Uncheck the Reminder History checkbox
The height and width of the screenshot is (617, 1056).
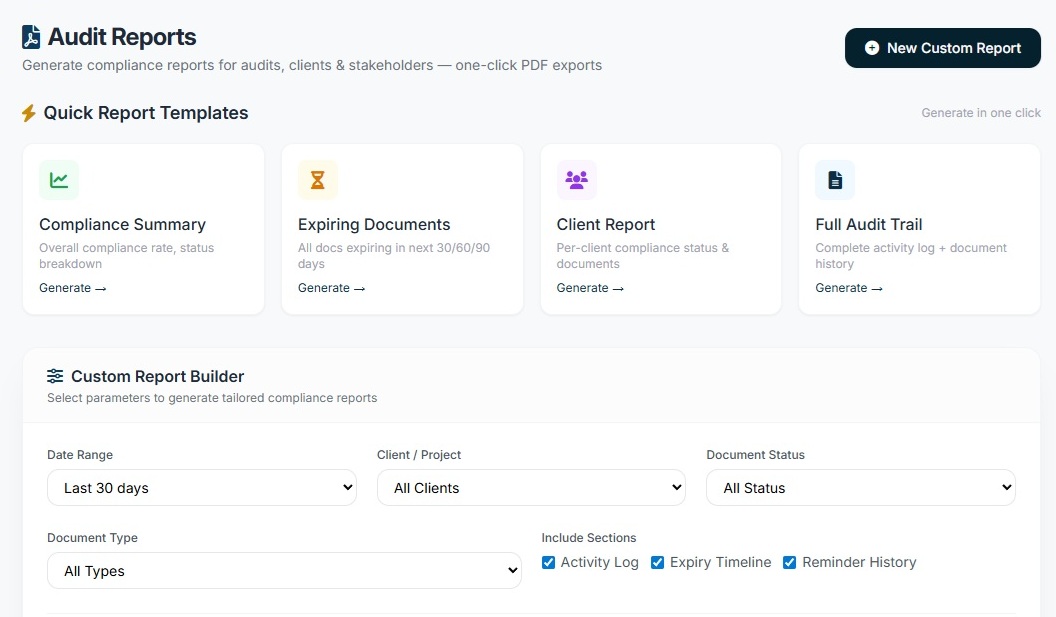coord(789,562)
